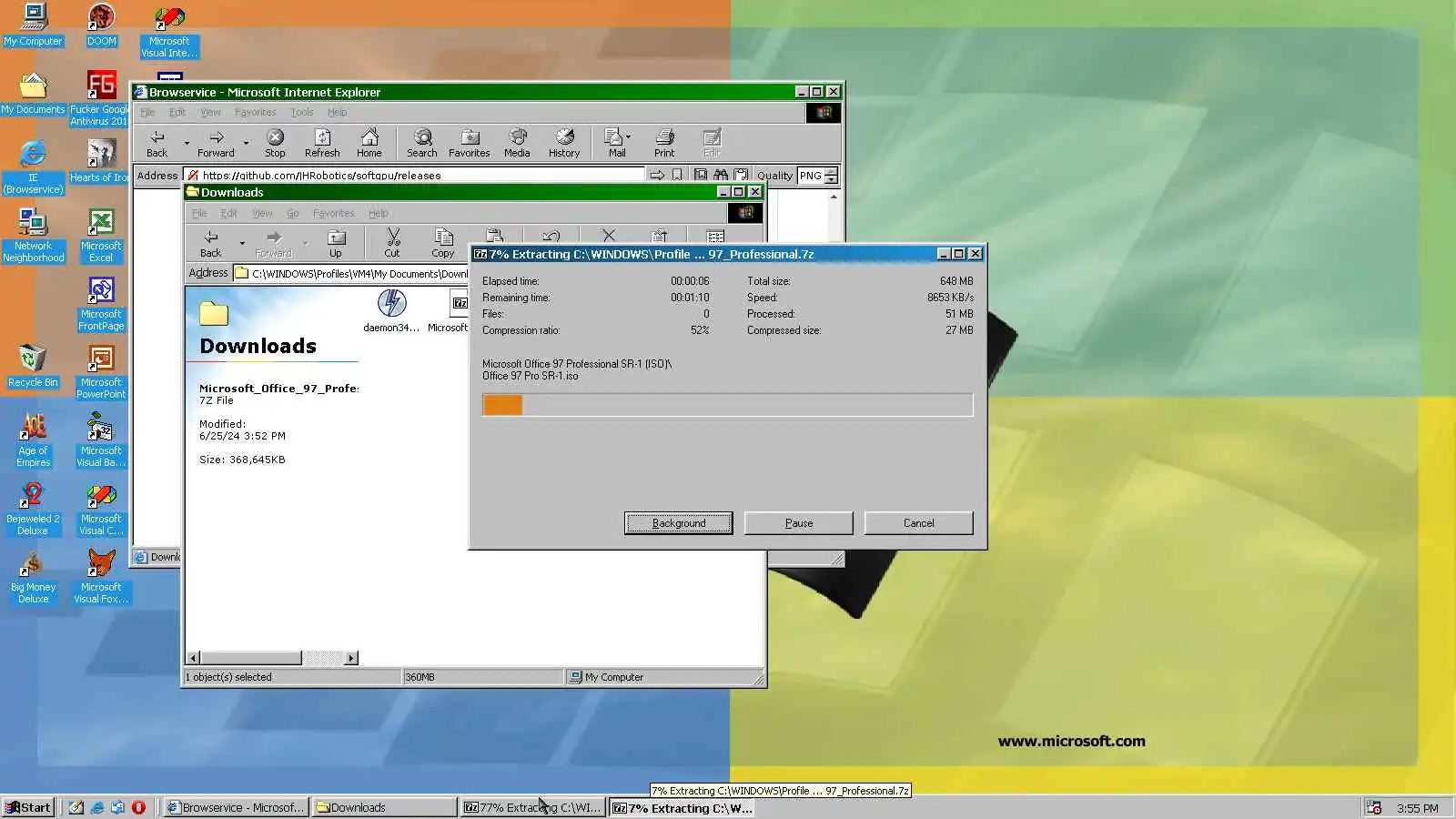Screen dimensions: 1456x819
Task: Click Back in Internet Explorer toolbar
Action: [157, 143]
